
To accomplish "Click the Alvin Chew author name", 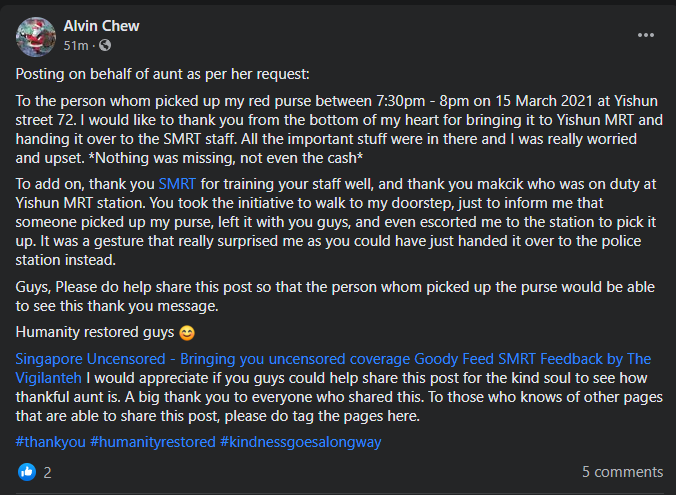I will pos(101,26).
